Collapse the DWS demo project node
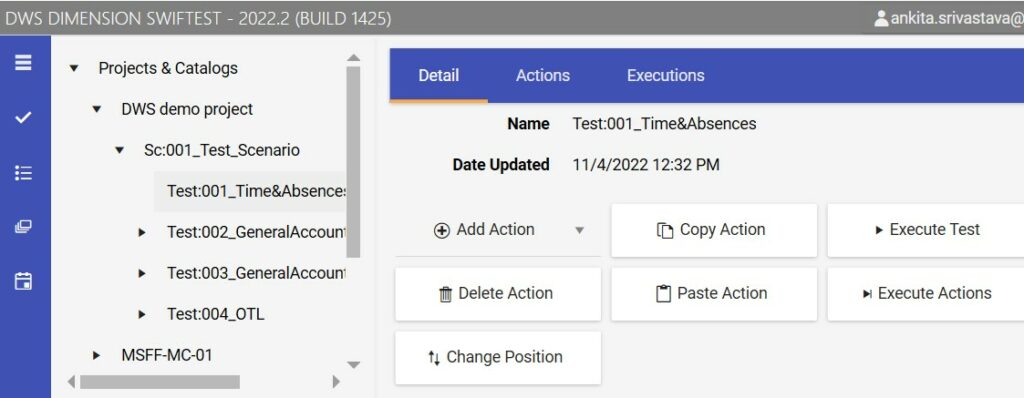 pos(97,109)
